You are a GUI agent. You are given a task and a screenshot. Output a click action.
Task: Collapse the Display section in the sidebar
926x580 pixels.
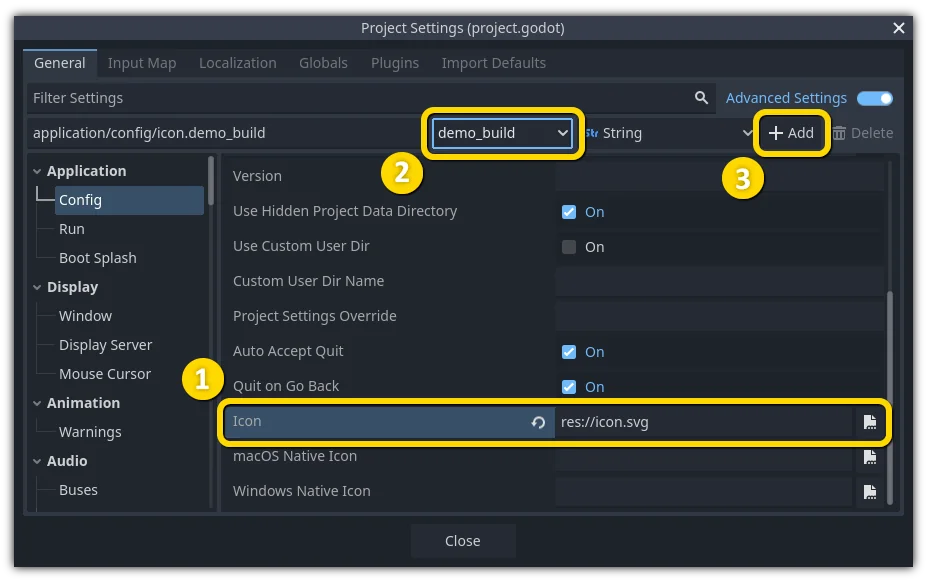pos(39,287)
